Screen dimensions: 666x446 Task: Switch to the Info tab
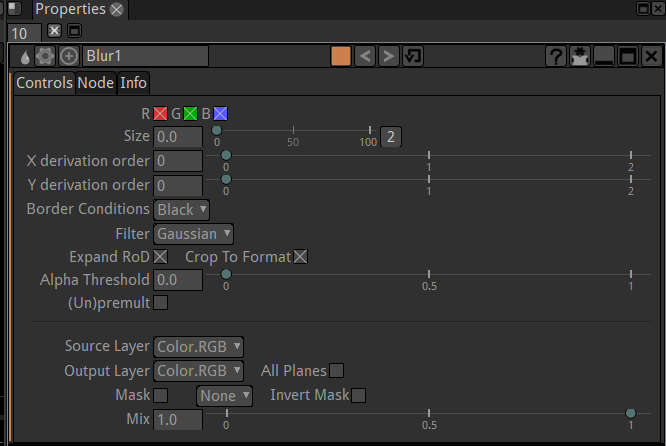pos(134,83)
